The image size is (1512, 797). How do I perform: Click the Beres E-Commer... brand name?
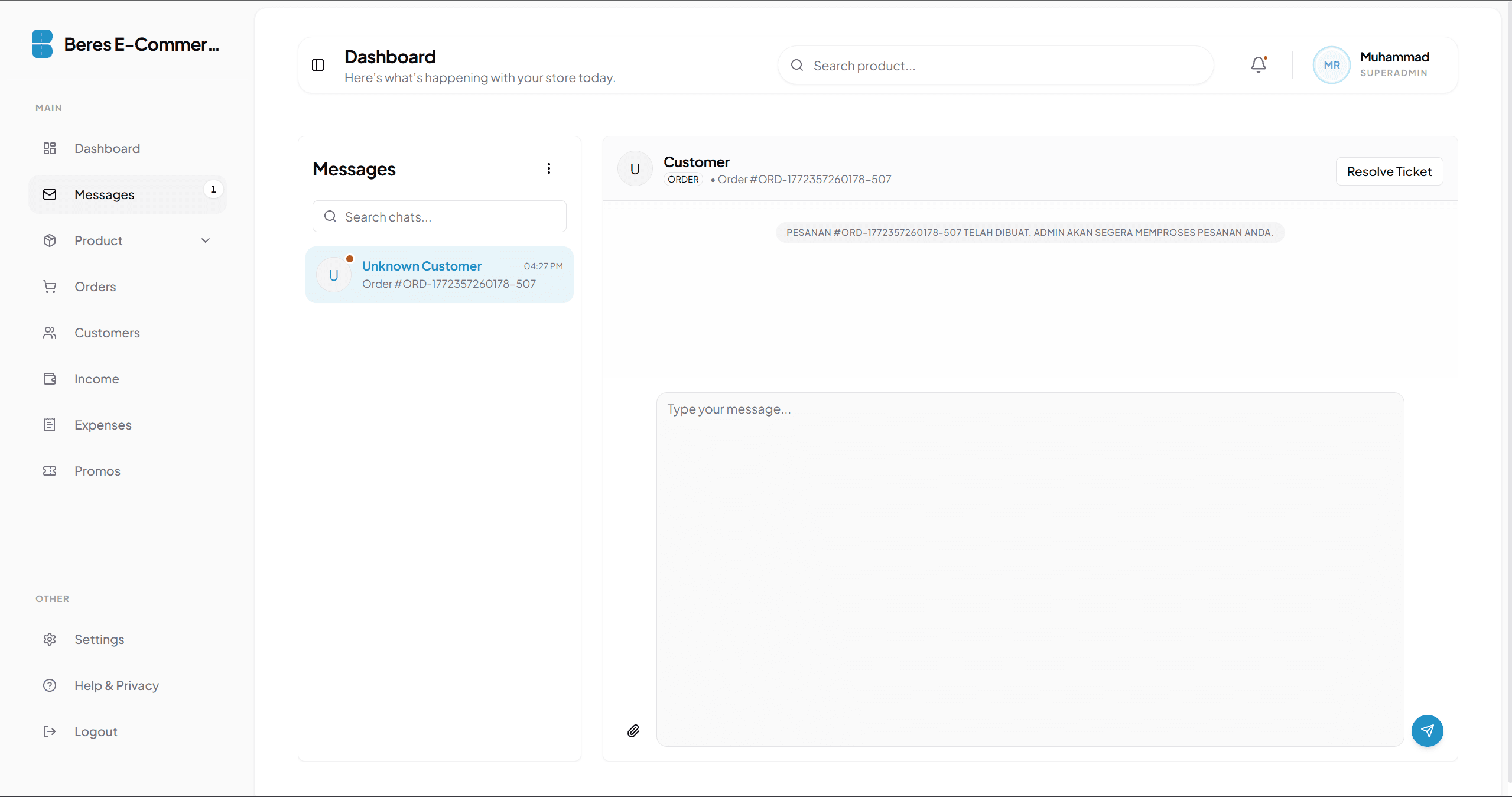tap(141, 44)
